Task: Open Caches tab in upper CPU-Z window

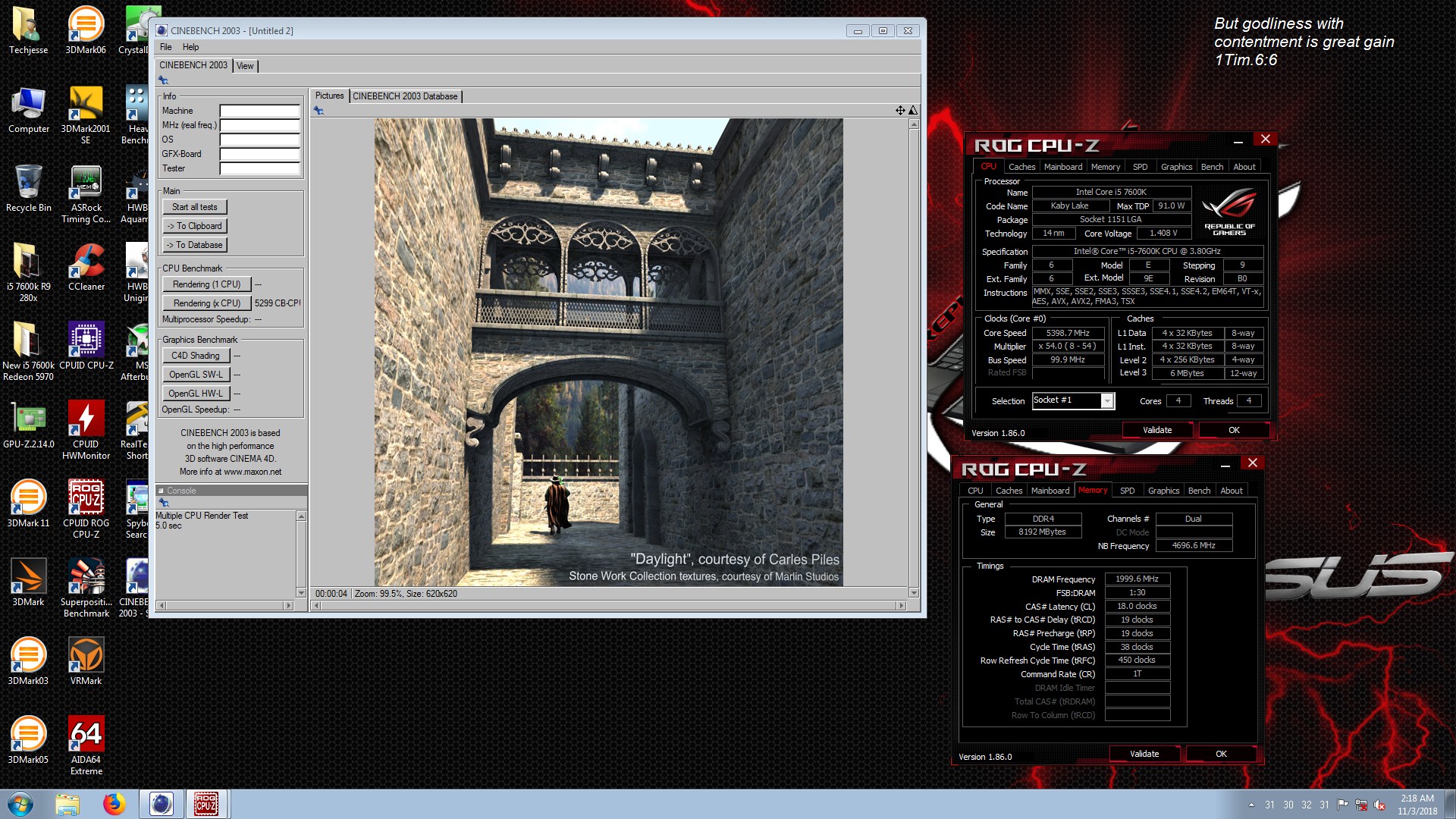Action: tap(1021, 167)
